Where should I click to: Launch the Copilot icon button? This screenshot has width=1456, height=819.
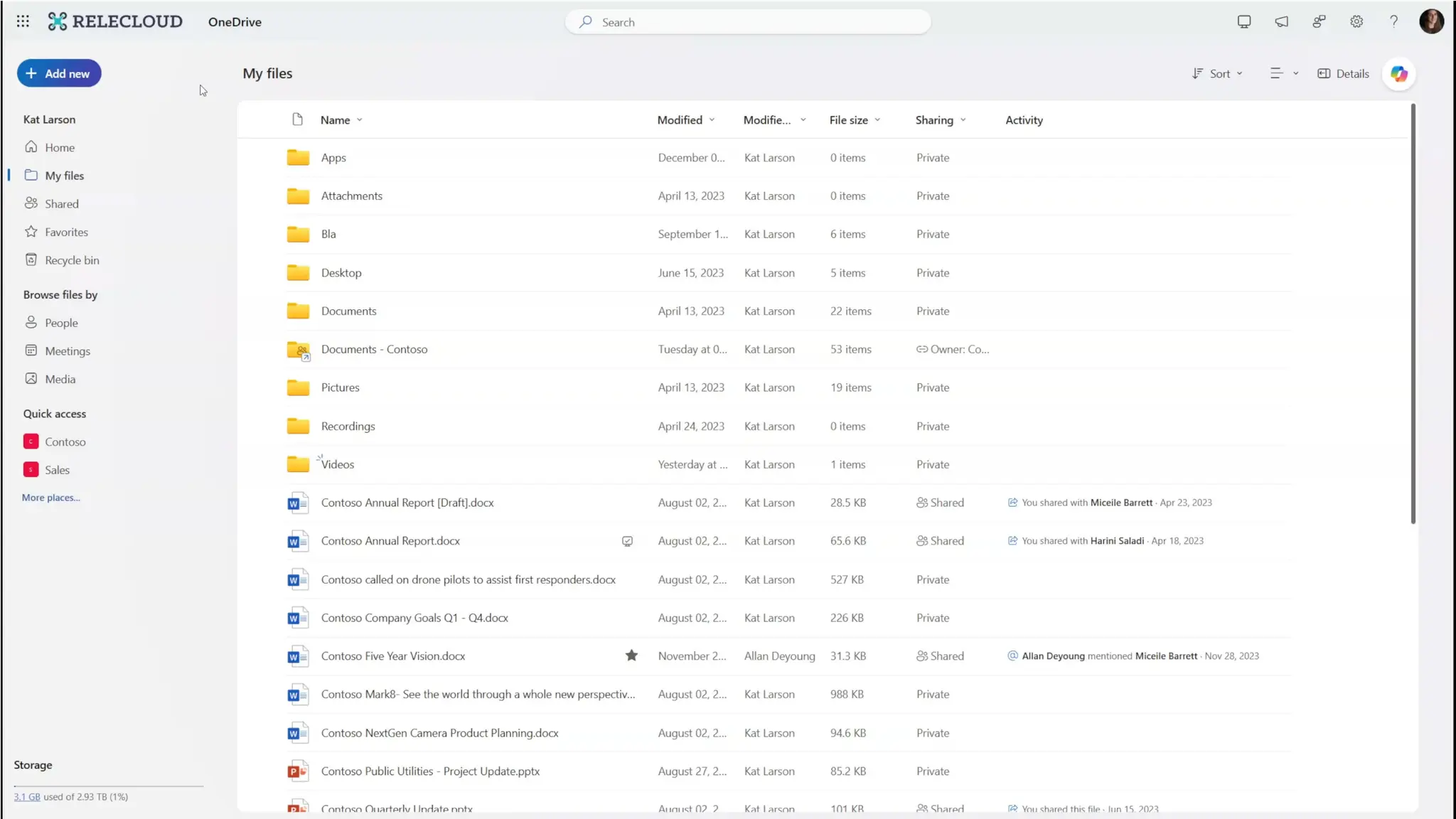(1398, 74)
